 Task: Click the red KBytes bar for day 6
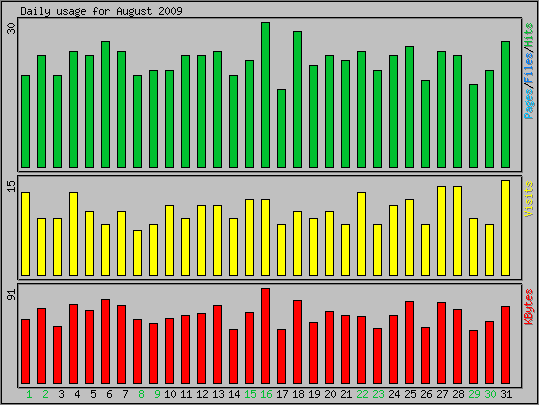click(x=106, y=342)
